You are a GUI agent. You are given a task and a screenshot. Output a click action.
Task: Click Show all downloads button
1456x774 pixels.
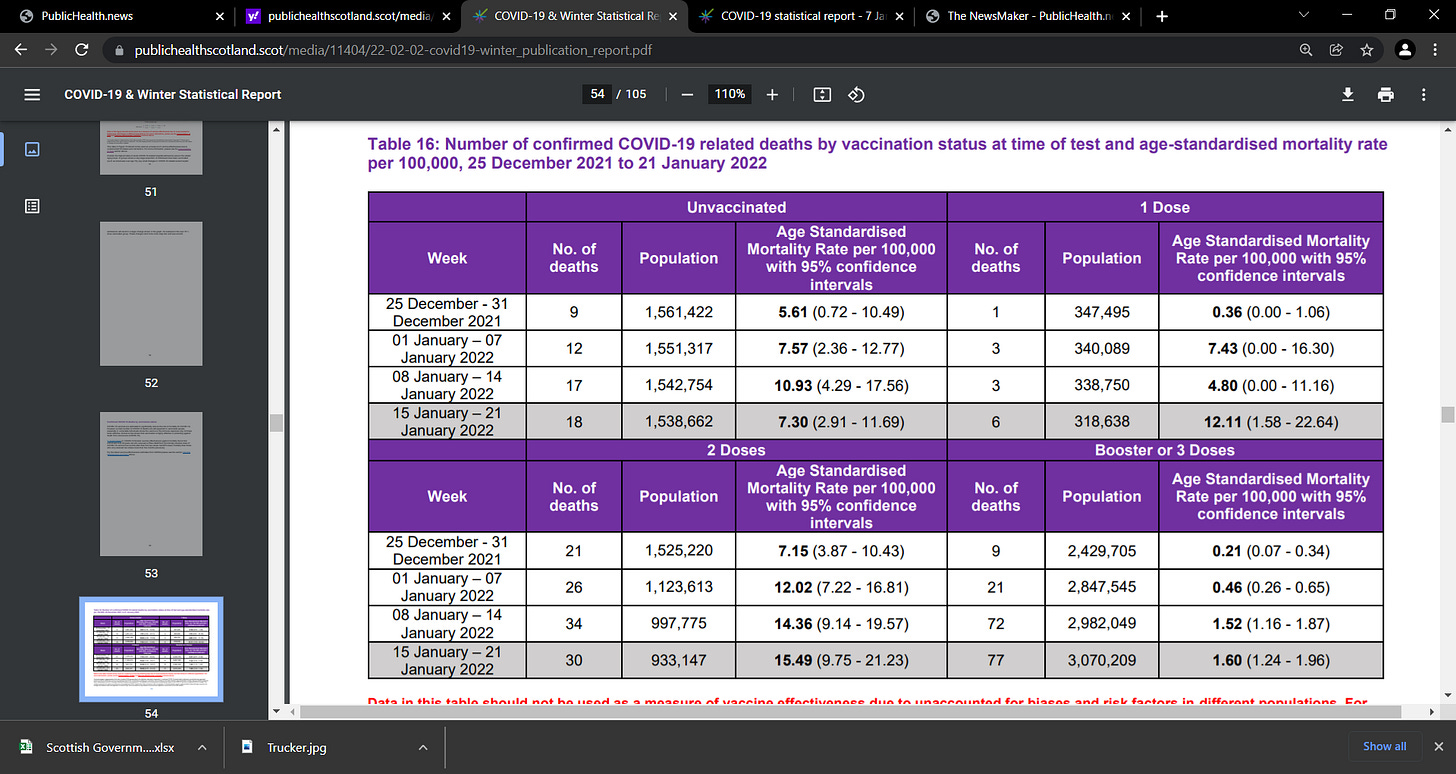[x=1384, y=746]
